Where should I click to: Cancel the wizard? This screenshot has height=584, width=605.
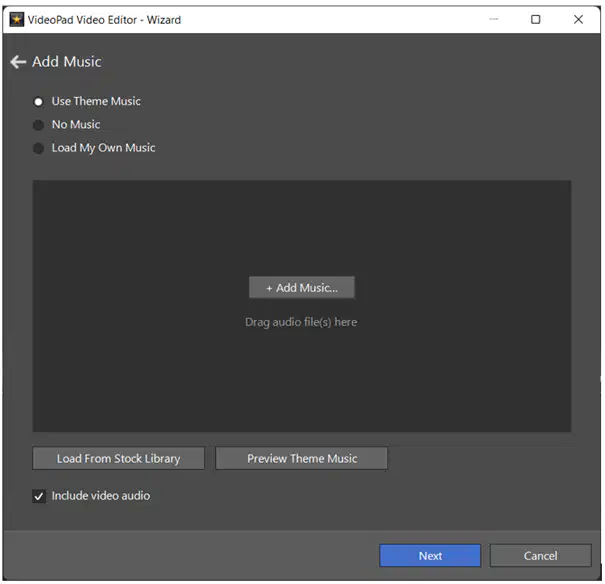[541, 555]
